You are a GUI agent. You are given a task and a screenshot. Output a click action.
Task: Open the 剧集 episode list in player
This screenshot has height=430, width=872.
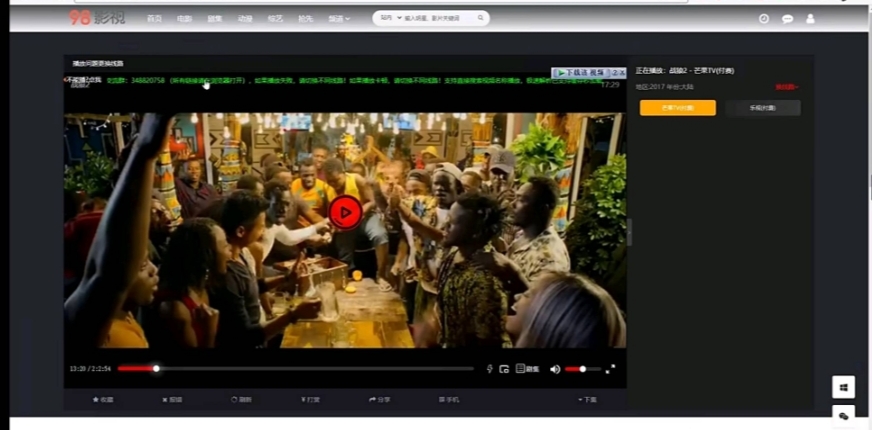click(527, 369)
